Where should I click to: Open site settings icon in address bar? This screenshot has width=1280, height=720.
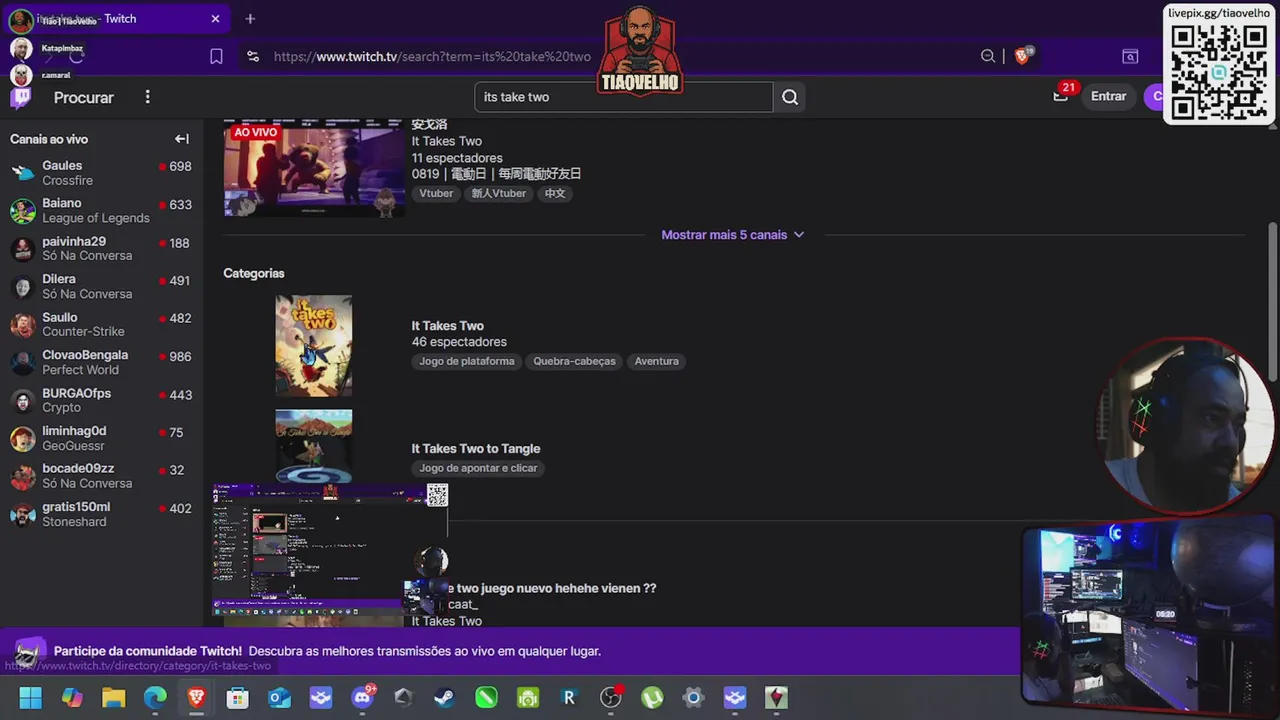click(x=252, y=56)
